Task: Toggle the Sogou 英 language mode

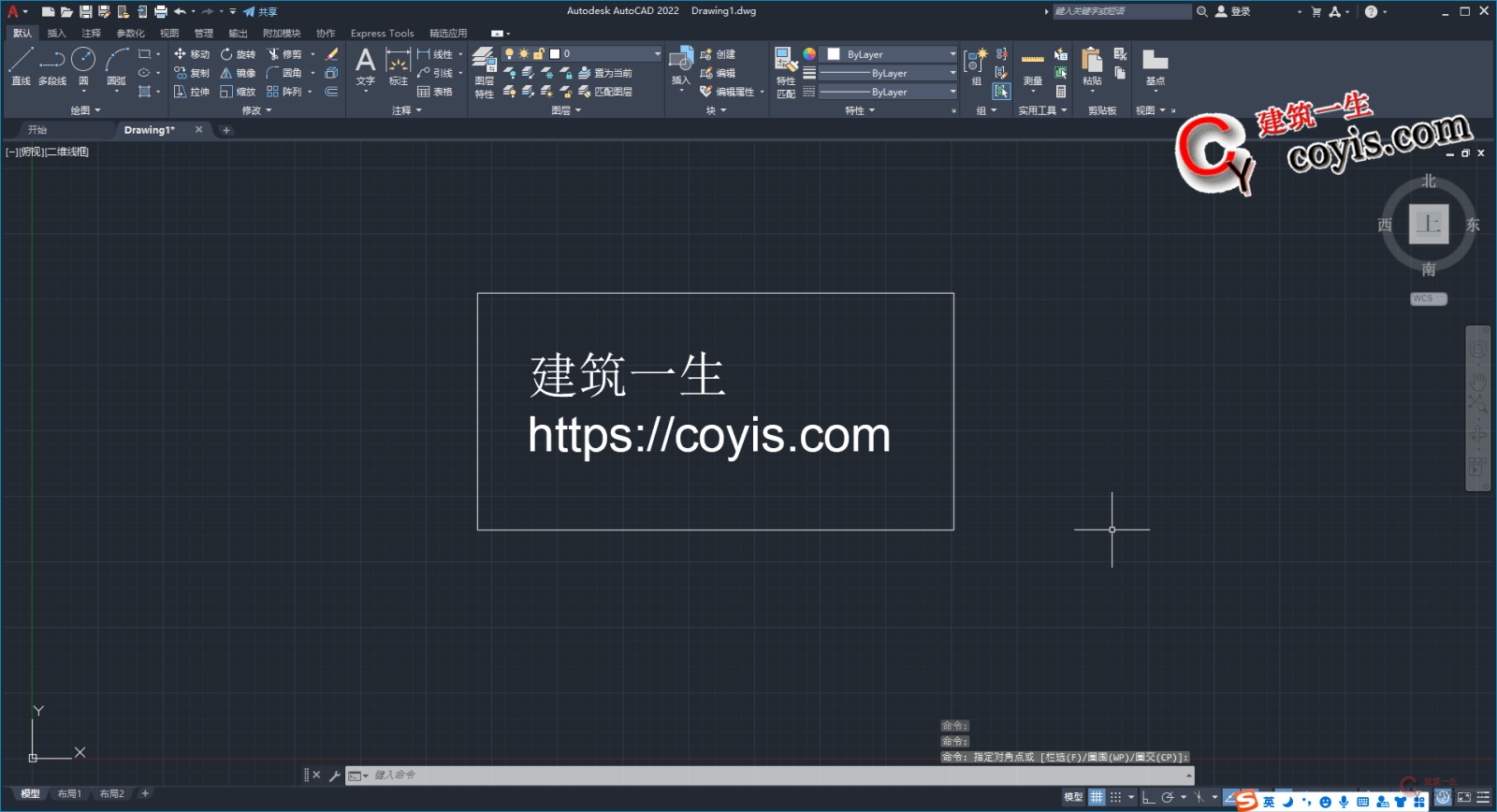Action: click(1269, 802)
